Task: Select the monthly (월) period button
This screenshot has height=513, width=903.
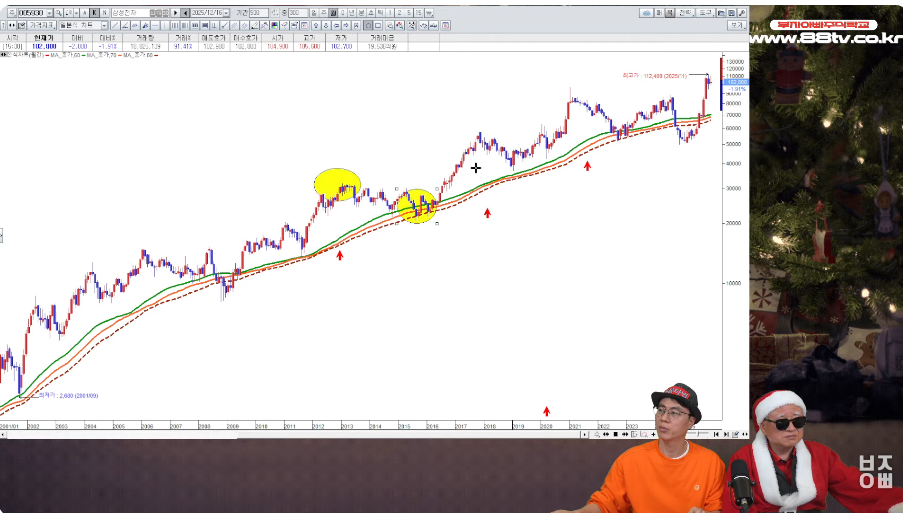Action: (333, 13)
